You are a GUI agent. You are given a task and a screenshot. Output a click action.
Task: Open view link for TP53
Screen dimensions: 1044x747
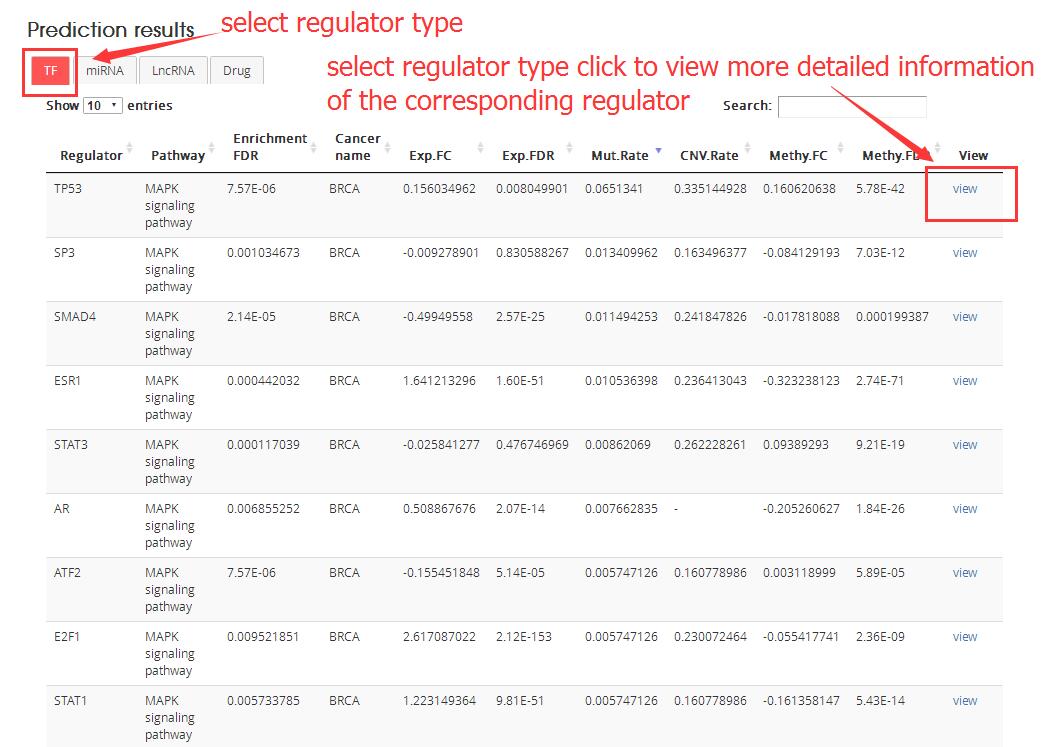pyautogui.click(x=965, y=189)
